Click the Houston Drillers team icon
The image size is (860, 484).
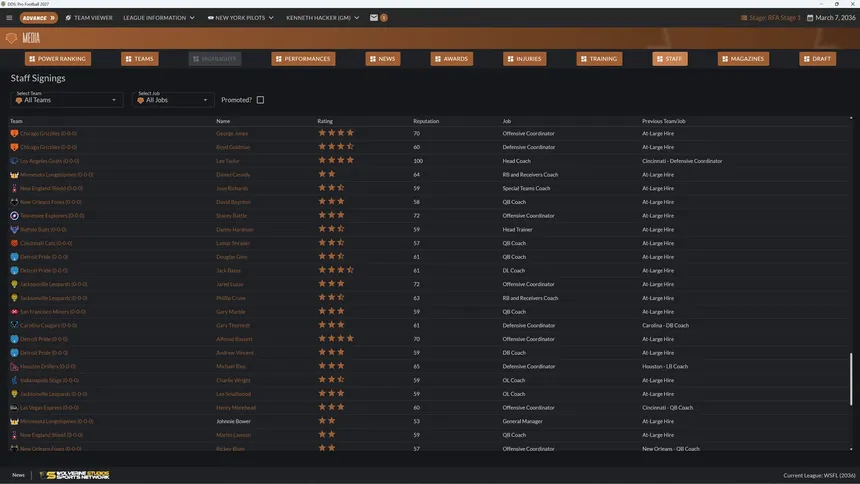[14, 367]
